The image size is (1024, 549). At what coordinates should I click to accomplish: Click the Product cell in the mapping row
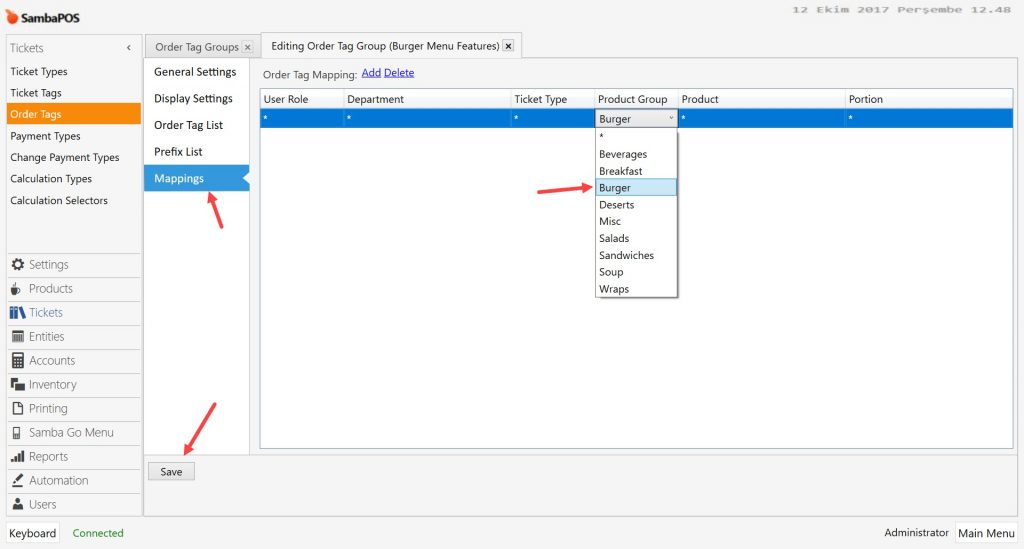761,118
